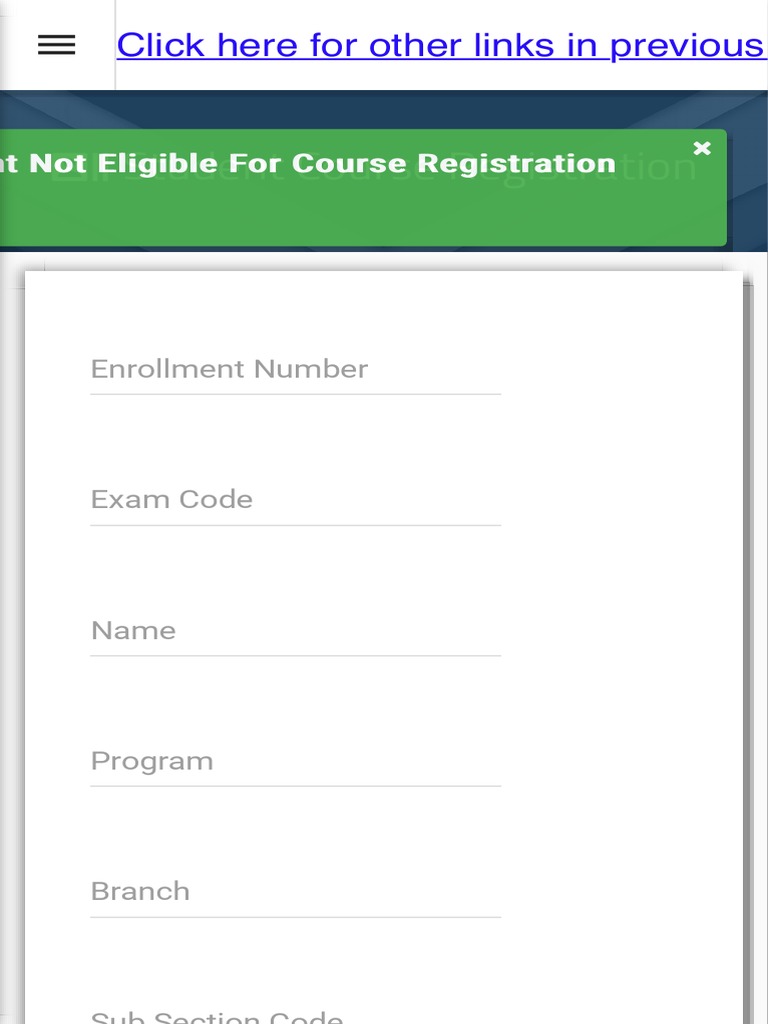Click the underline beneath Enrollment Number
The width and height of the screenshot is (768, 1024).
(x=295, y=394)
